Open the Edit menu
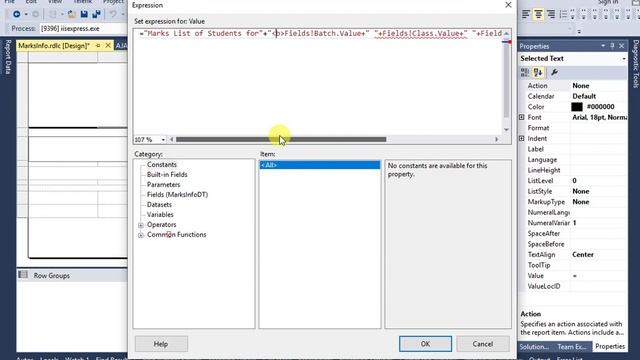This screenshot has height=360, width=640. coord(31,2)
